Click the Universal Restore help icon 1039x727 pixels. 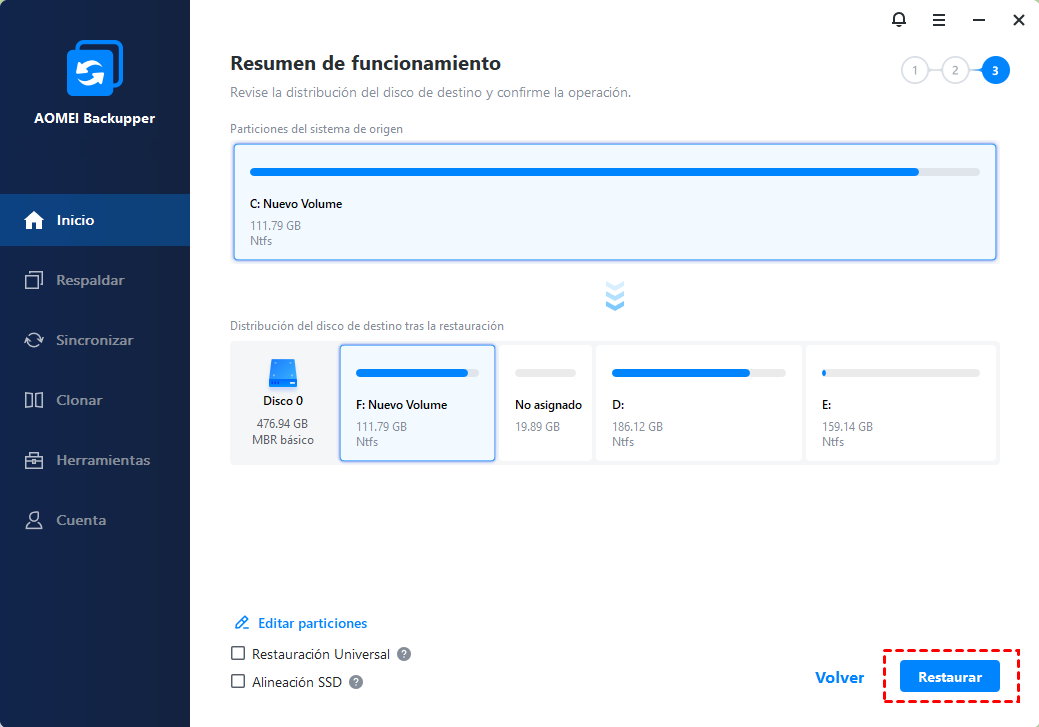pyautogui.click(x=404, y=654)
